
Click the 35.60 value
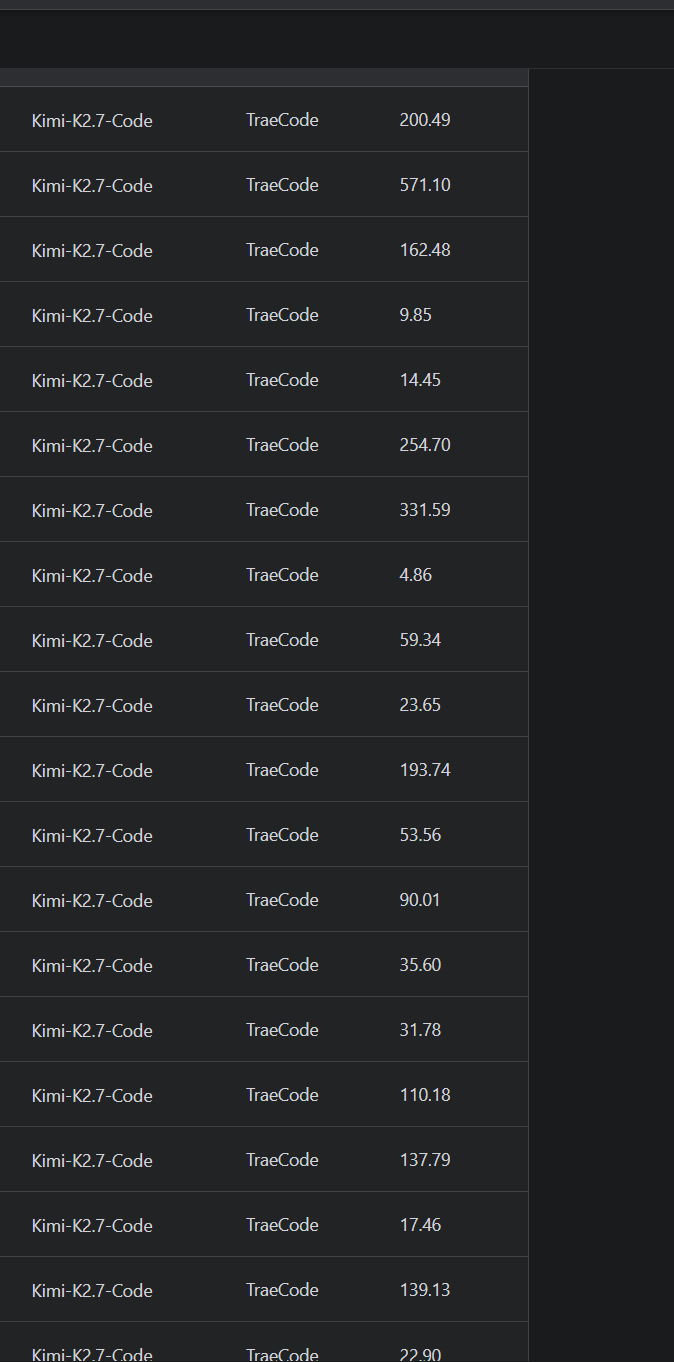coord(420,965)
